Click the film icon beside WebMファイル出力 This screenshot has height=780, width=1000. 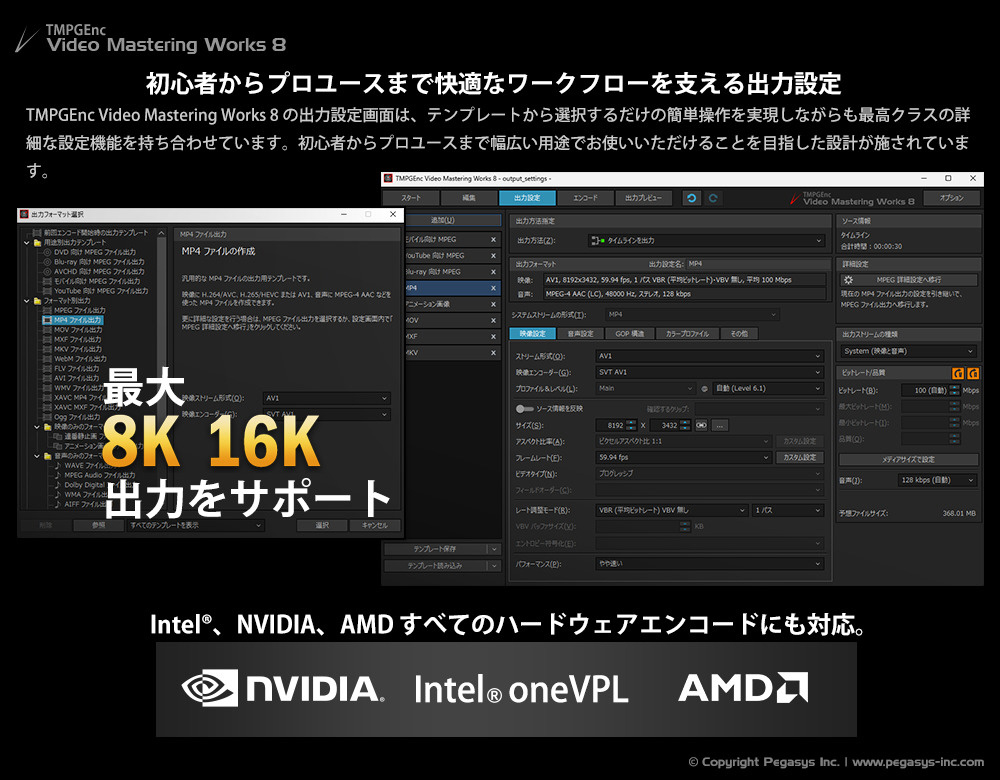point(47,358)
